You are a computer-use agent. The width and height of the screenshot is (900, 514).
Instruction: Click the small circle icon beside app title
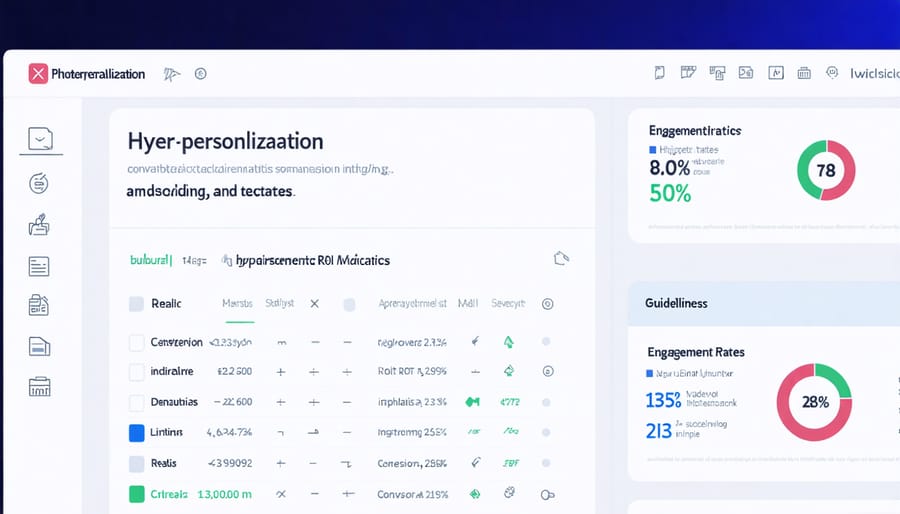tap(200, 73)
